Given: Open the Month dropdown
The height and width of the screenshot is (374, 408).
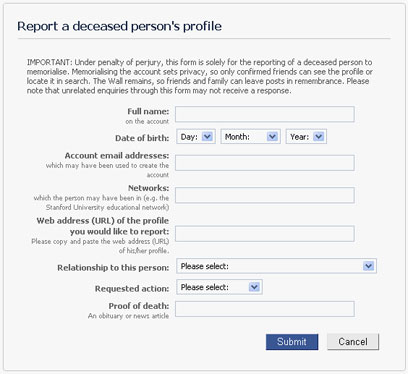Looking at the screenshot, I should coord(250,137).
